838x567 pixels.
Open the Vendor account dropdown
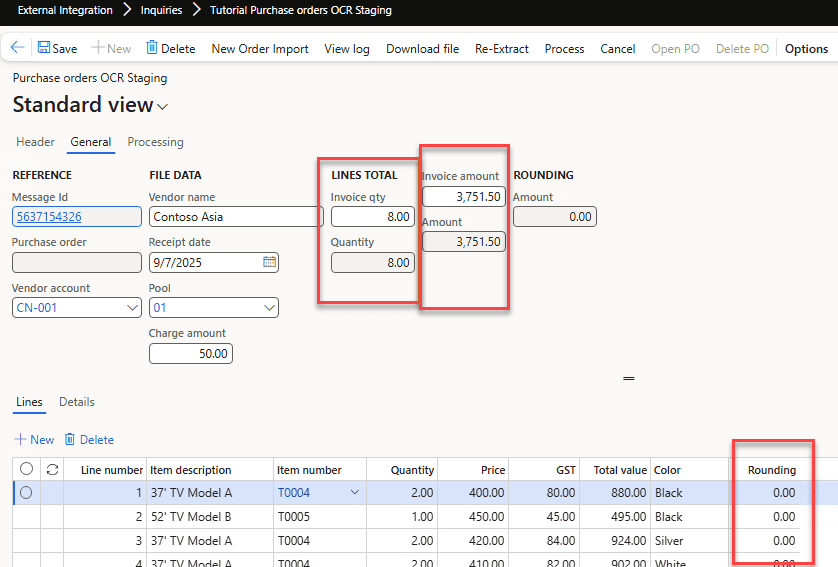[133, 308]
